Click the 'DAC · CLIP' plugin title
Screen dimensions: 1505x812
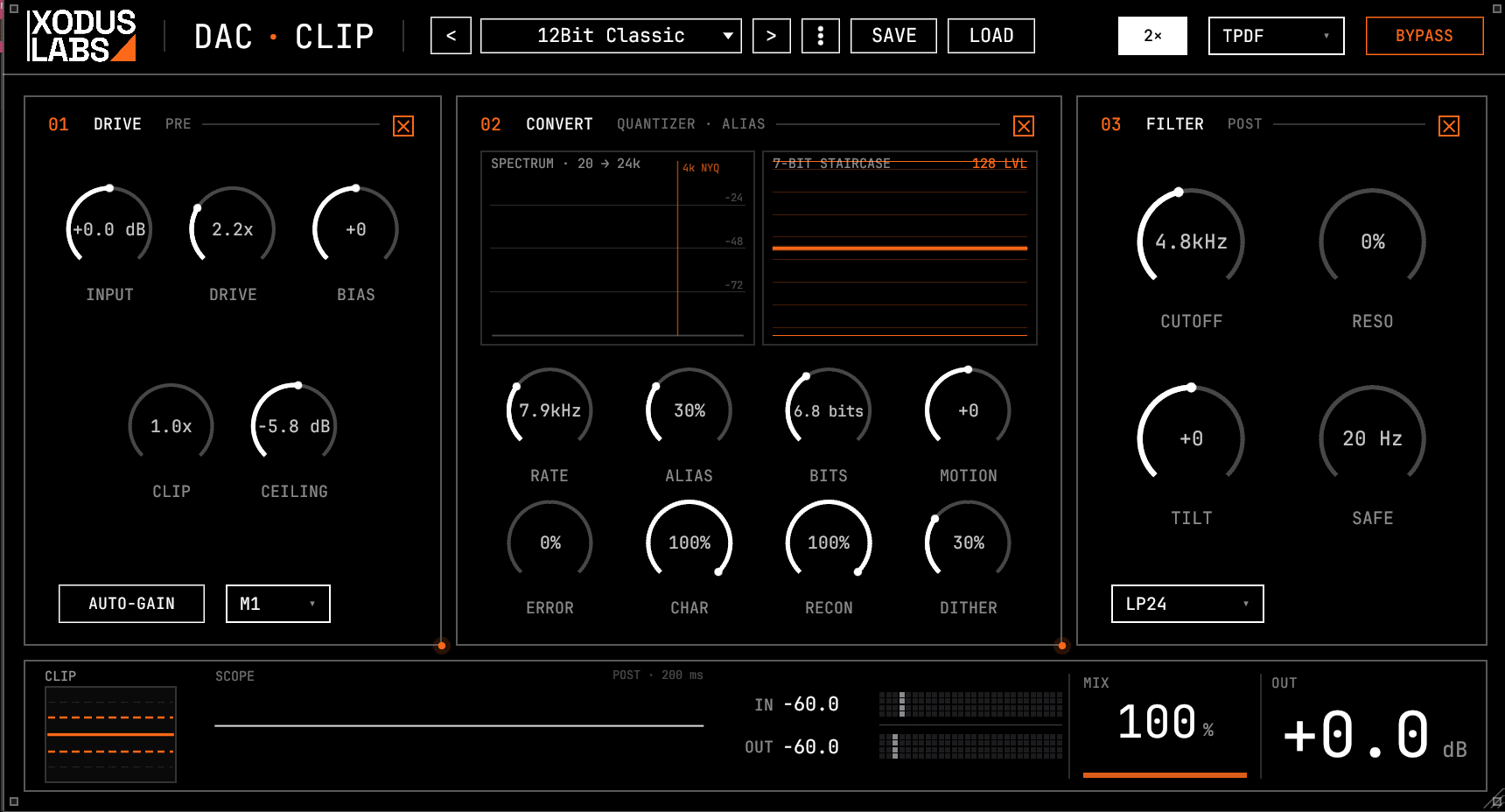pos(284,37)
